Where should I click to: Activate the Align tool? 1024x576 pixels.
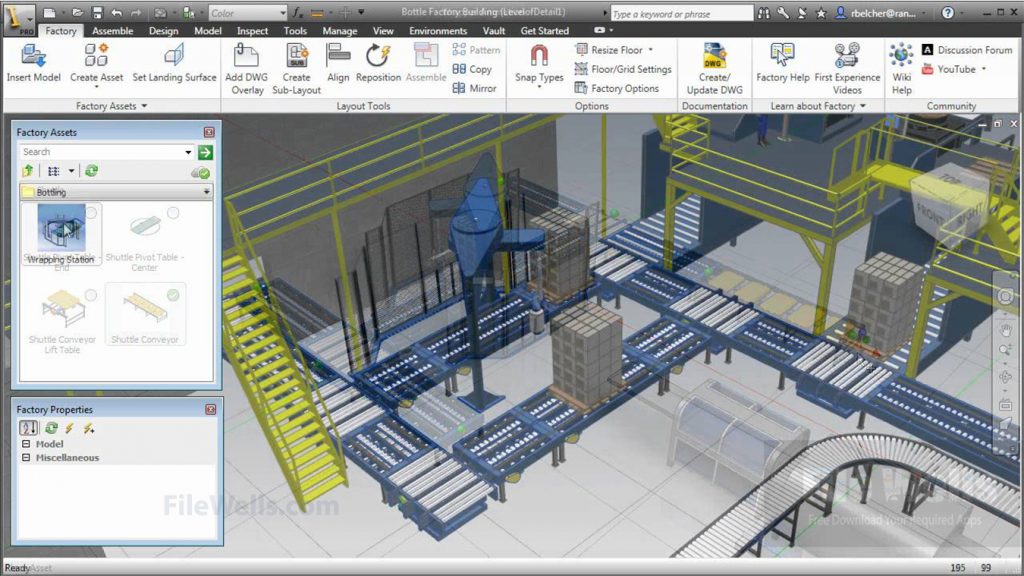tap(338, 63)
